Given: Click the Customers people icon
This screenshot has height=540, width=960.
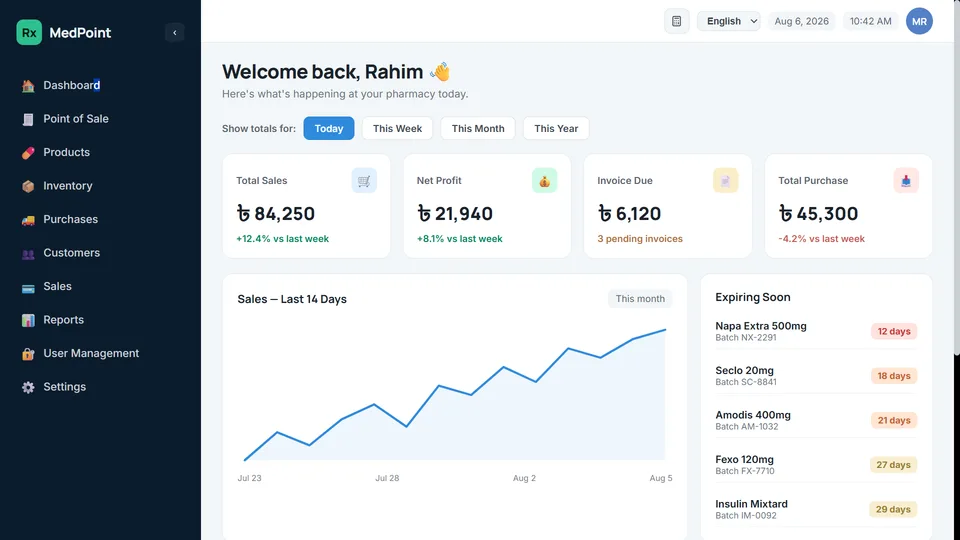Looking at the screenshot, I should (28, 253).
